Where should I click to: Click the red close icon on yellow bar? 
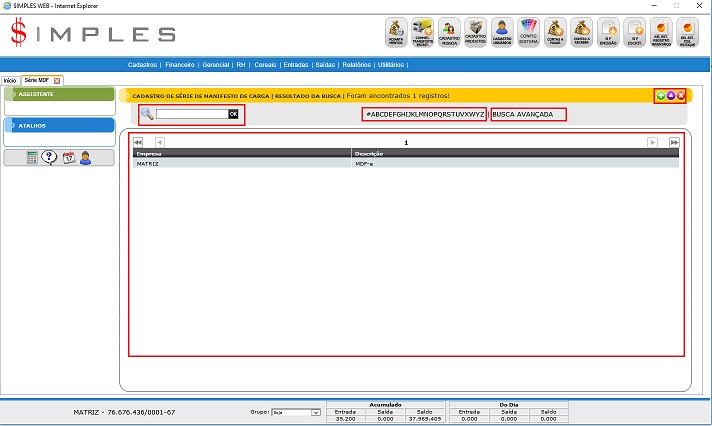coord(680,95)
